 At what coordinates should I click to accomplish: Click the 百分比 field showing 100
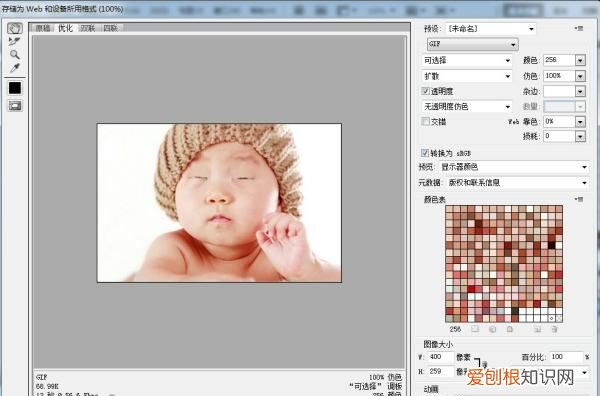[566, 357]
